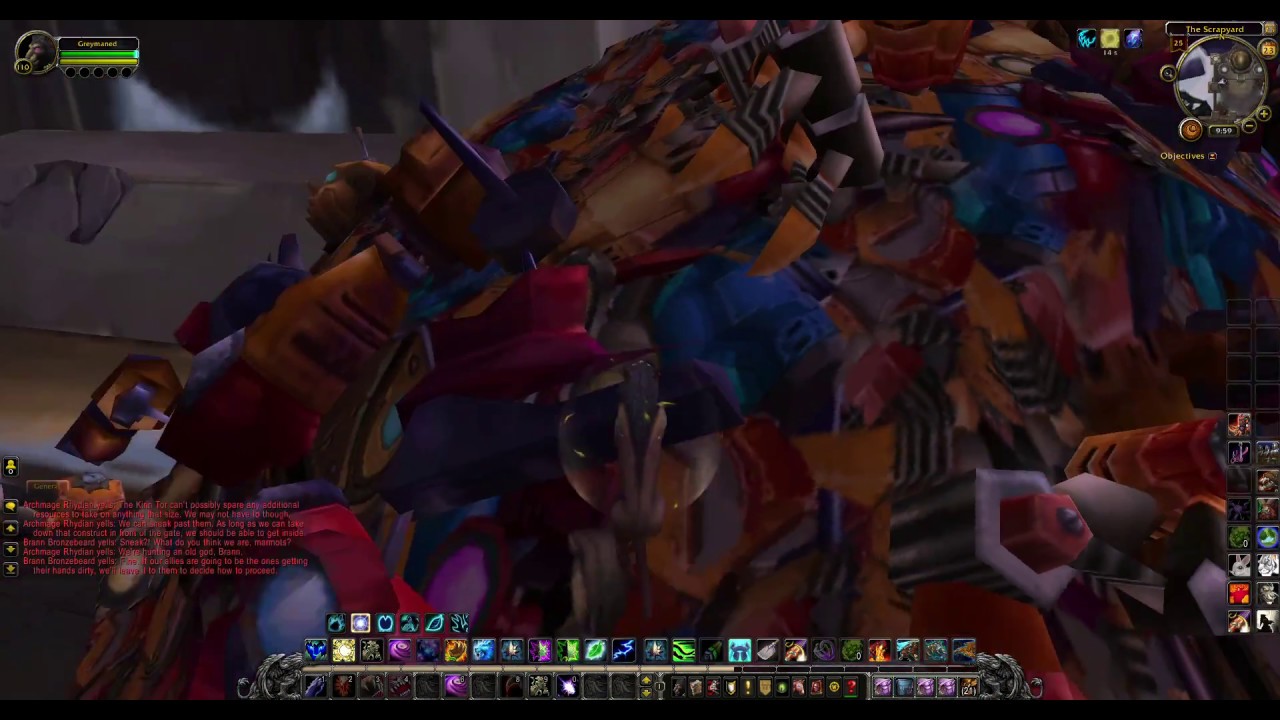Click the experience bar above main action bar

[x=640, y=669]
